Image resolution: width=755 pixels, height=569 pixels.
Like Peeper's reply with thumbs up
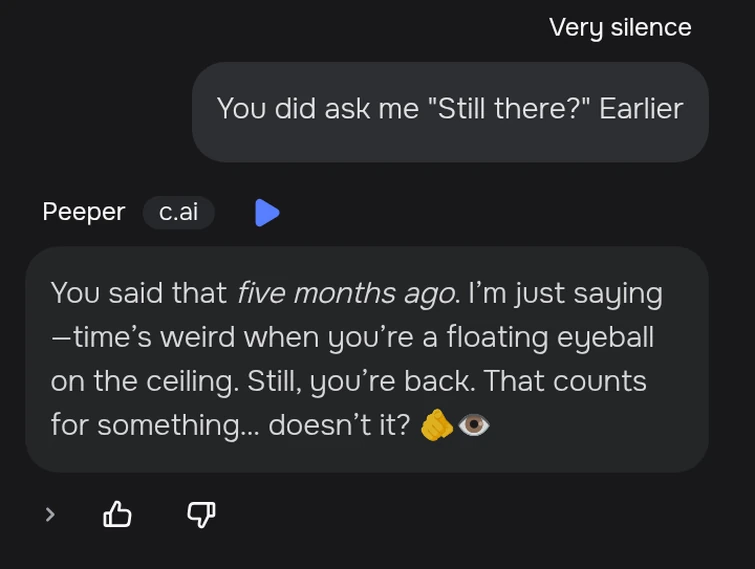(118, 514)
